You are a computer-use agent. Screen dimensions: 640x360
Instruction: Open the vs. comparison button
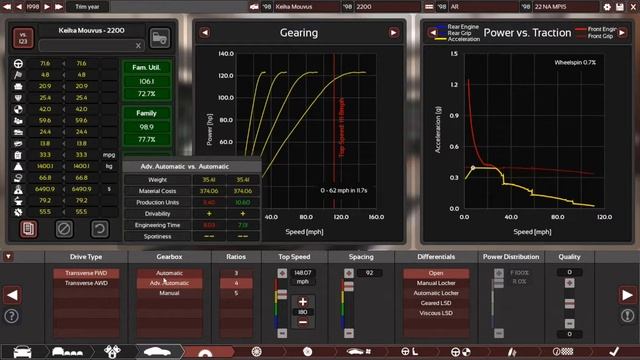pyautogui.click(x=23, y=38)
